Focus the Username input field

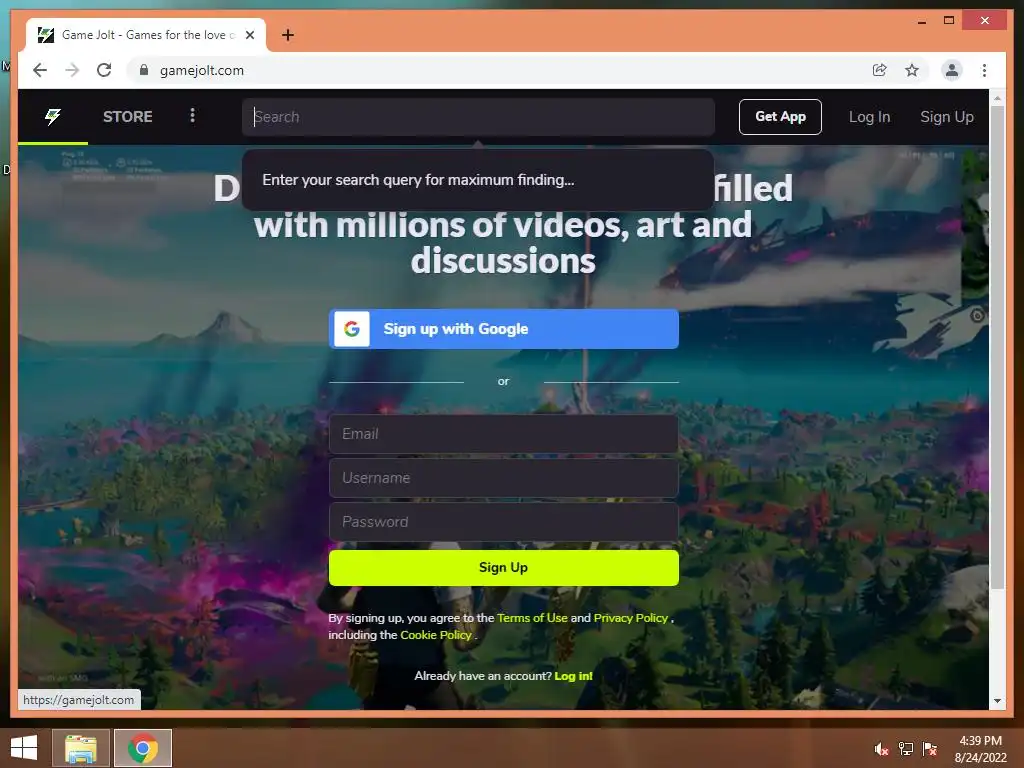(504, 478)
